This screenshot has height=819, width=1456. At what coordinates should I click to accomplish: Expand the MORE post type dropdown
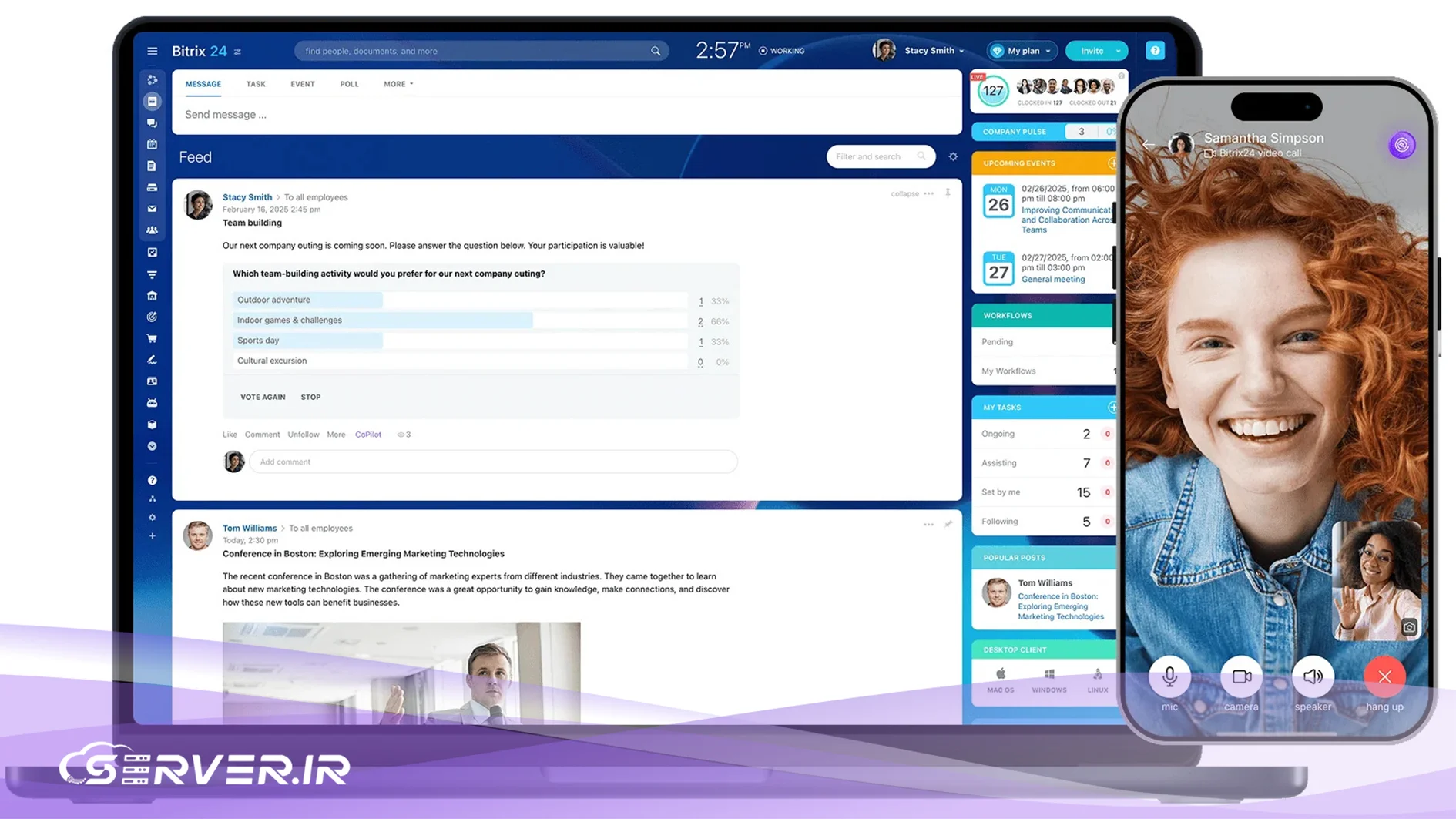pos(398,84)
